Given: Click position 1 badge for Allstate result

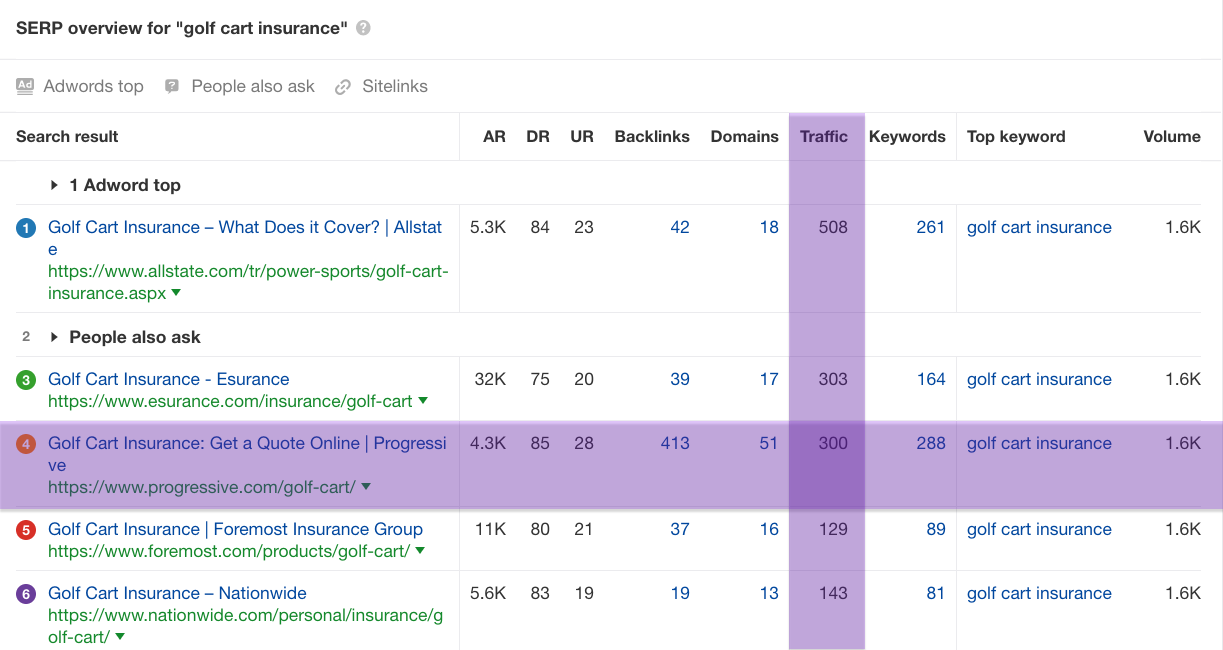Looking at the screenshot, I should [26, 228].
